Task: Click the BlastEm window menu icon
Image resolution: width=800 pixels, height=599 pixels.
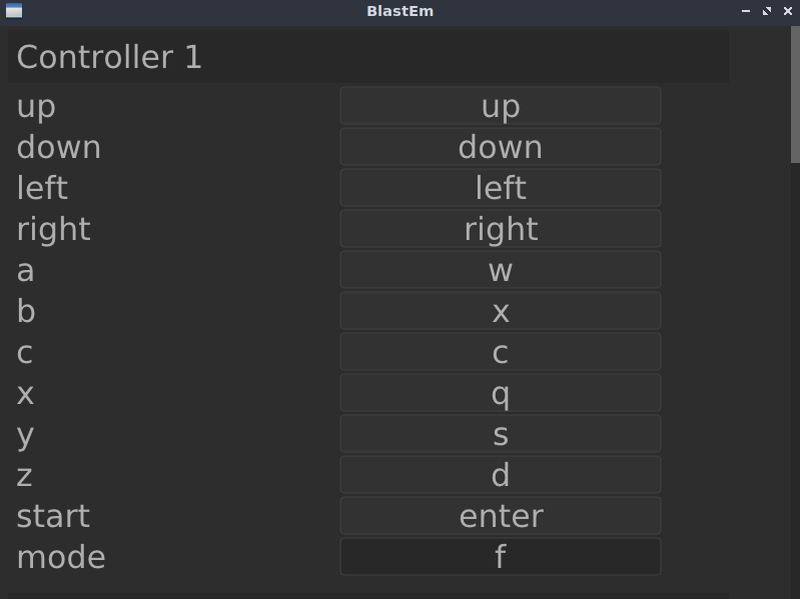Action: (x=13, y=11)
